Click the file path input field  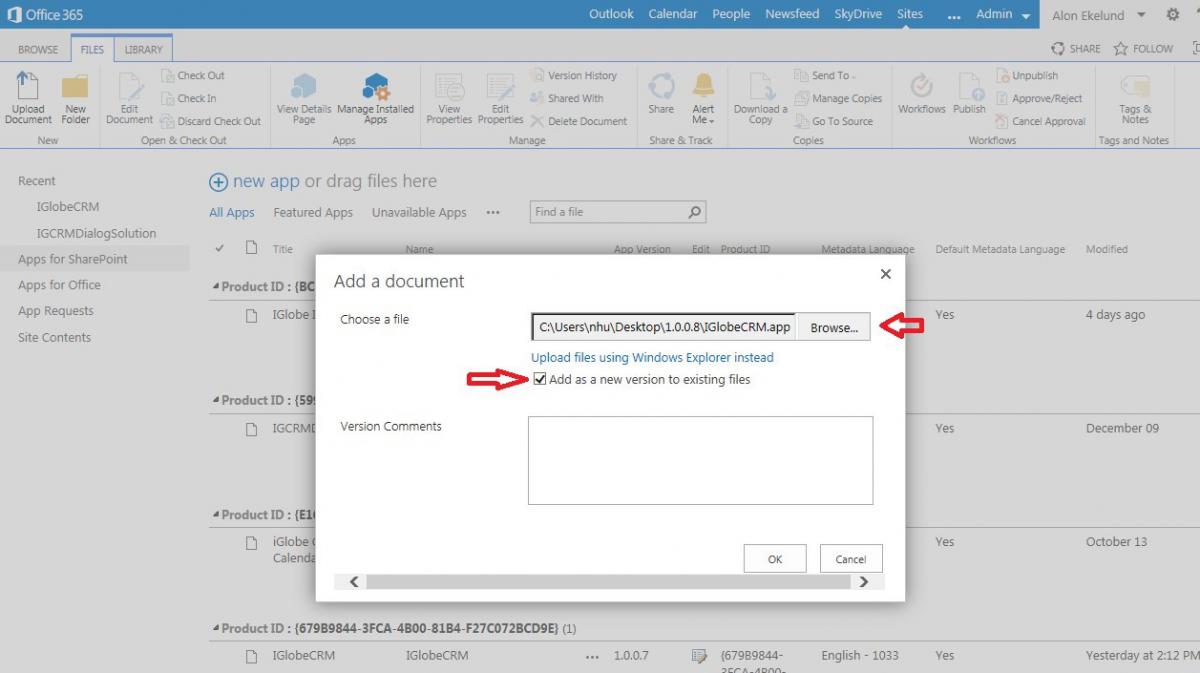point(664,327)
